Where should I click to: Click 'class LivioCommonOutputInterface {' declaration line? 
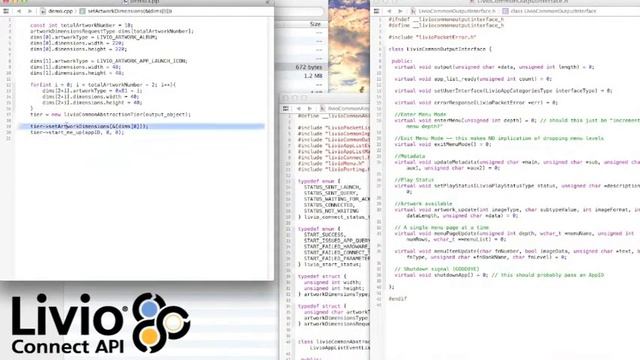coord(440,49)
